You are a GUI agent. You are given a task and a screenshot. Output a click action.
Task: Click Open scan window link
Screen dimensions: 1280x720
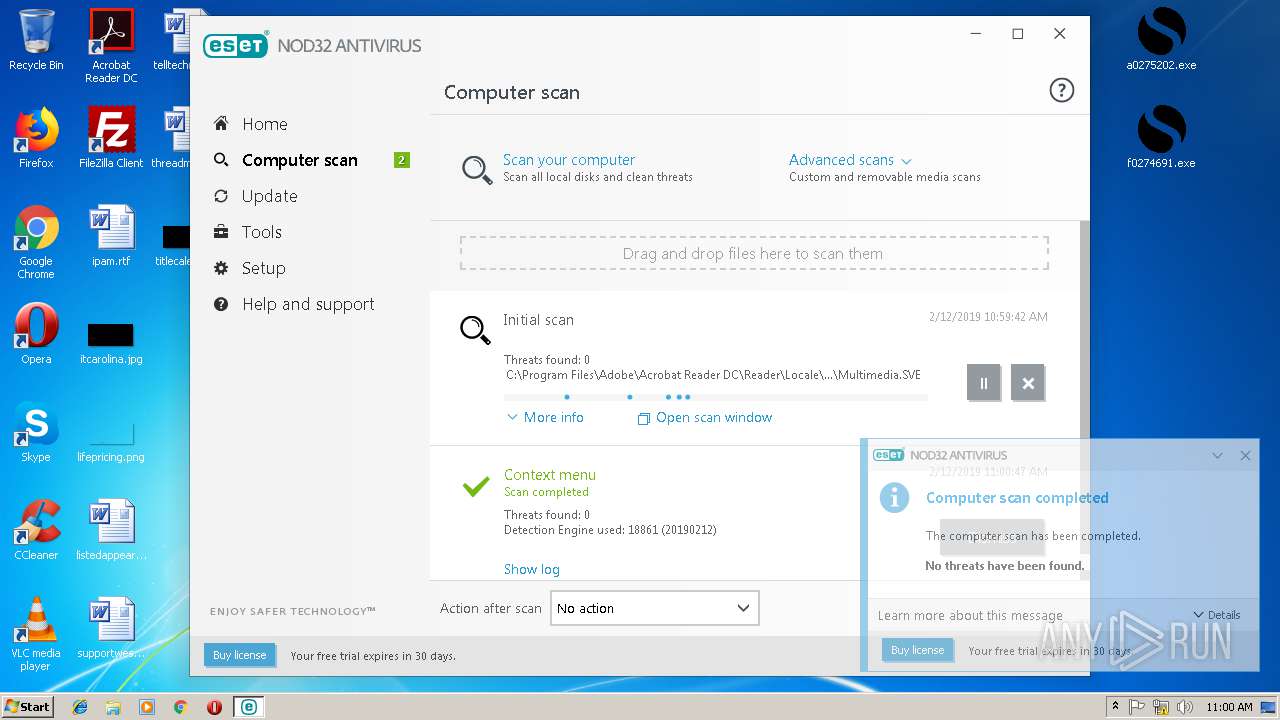point(705,417)
